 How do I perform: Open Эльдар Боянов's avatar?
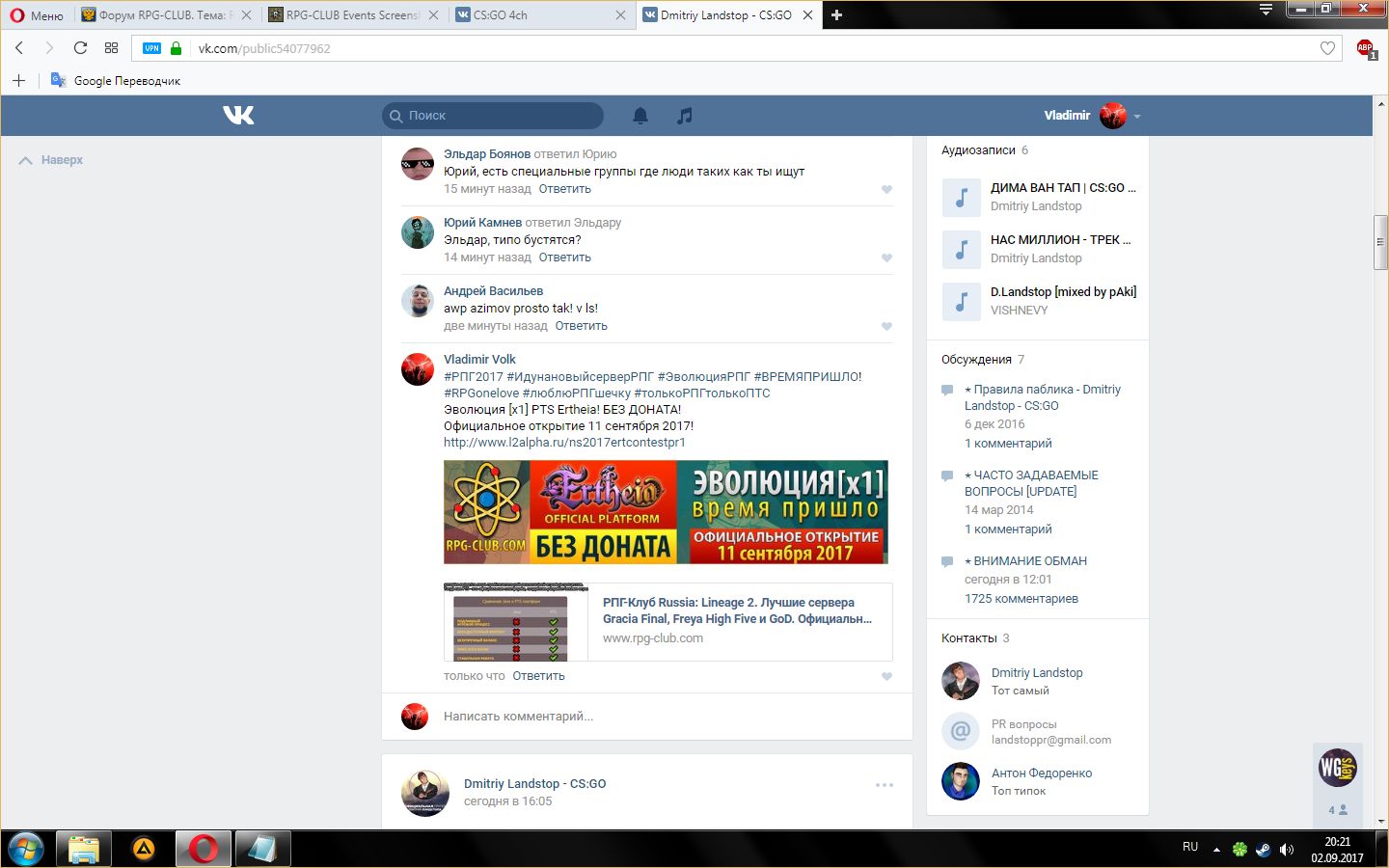coord(418,164)
